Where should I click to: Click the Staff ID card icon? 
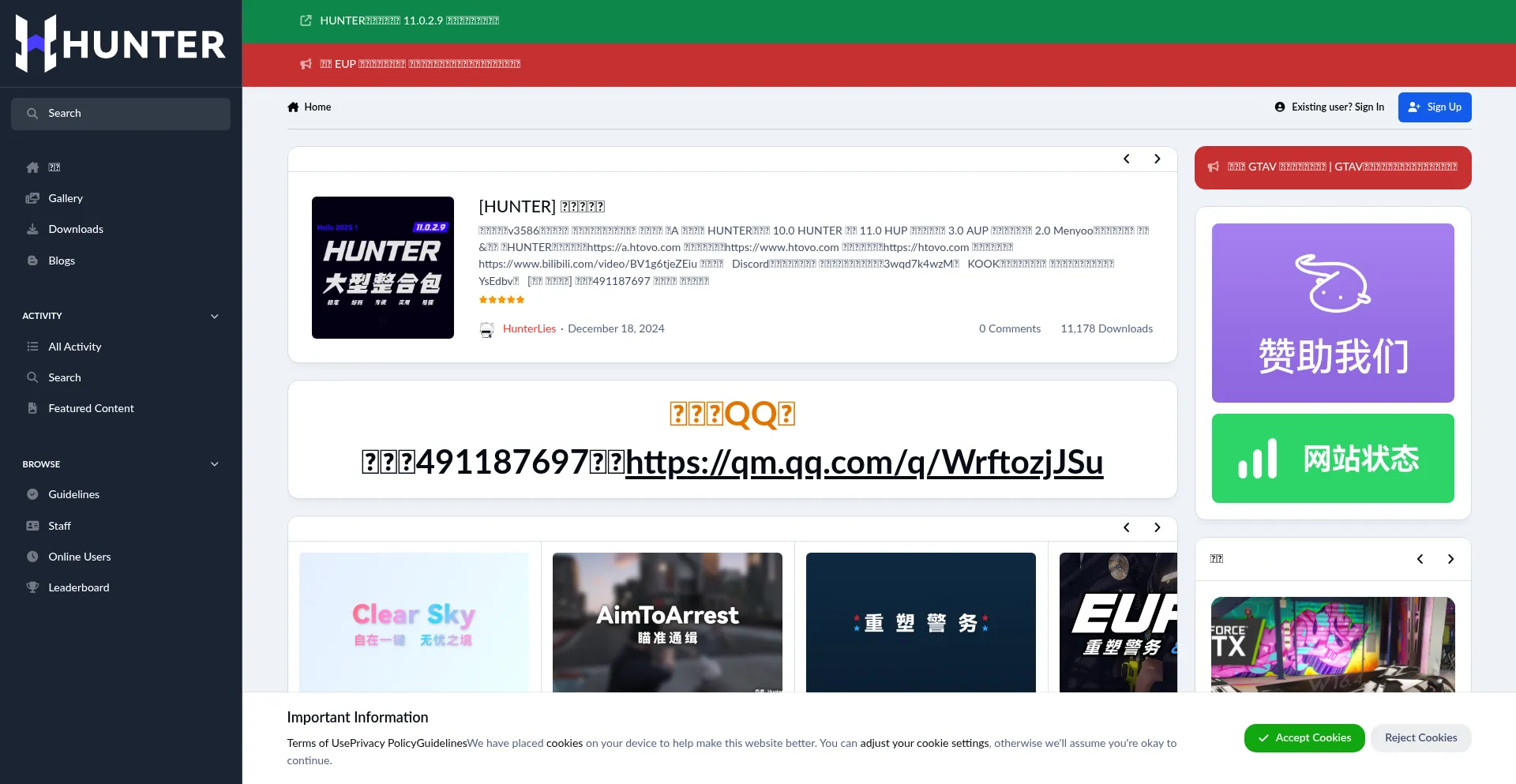32,526
